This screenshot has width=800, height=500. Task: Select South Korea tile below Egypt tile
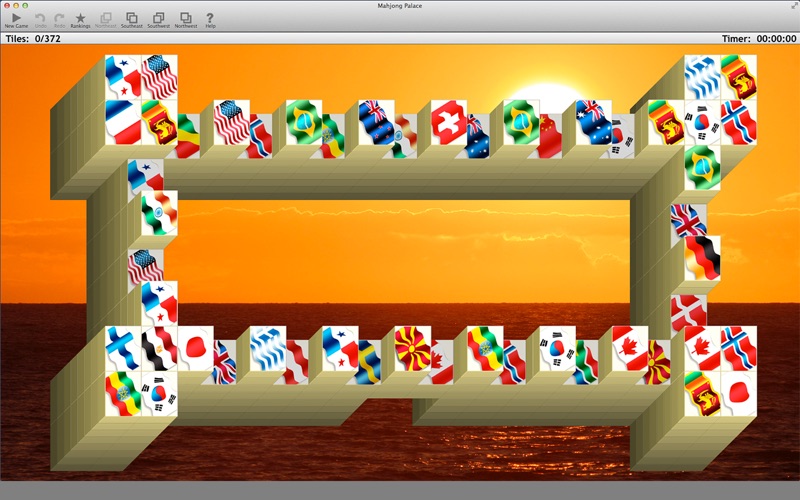click(159, 393)
